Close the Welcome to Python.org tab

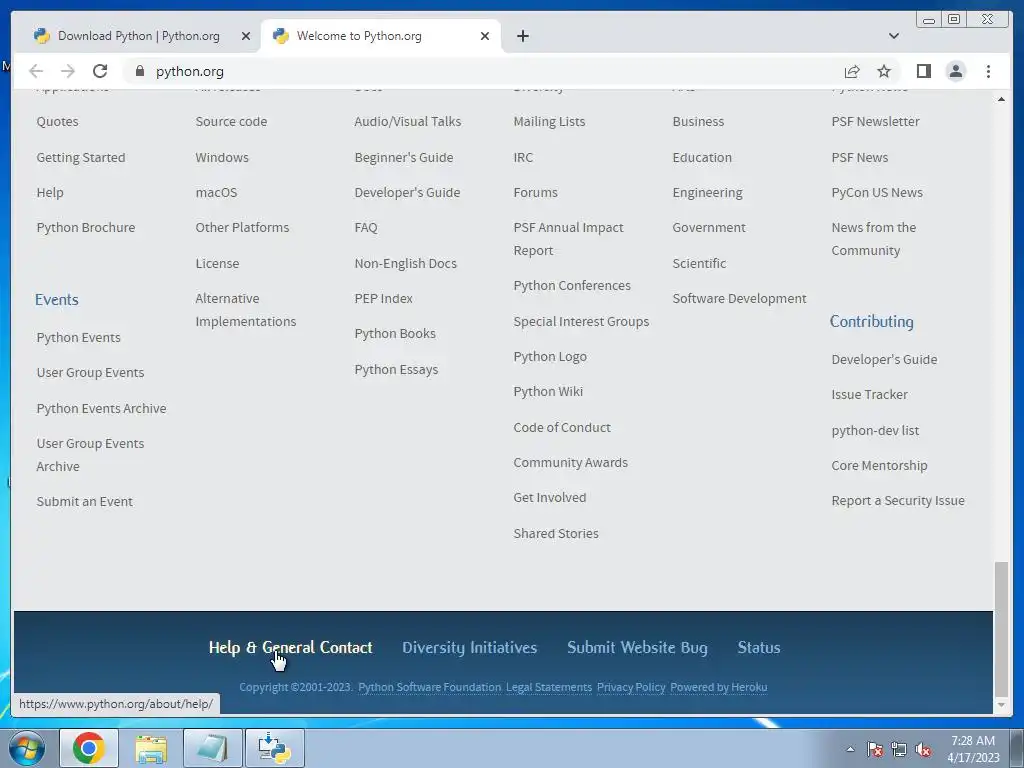485,36
